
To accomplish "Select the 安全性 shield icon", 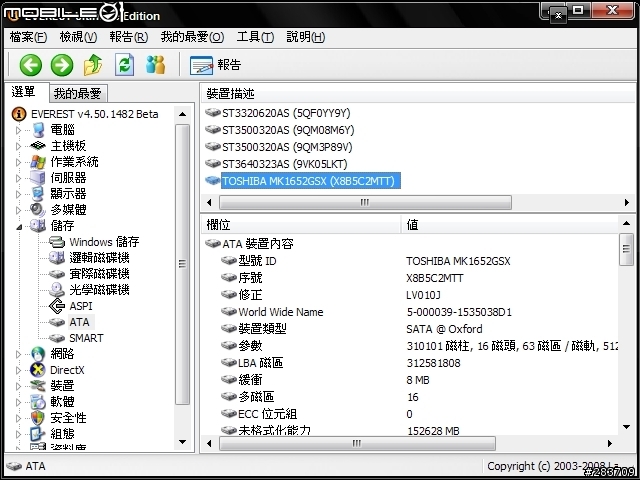I will coord(38,418).
